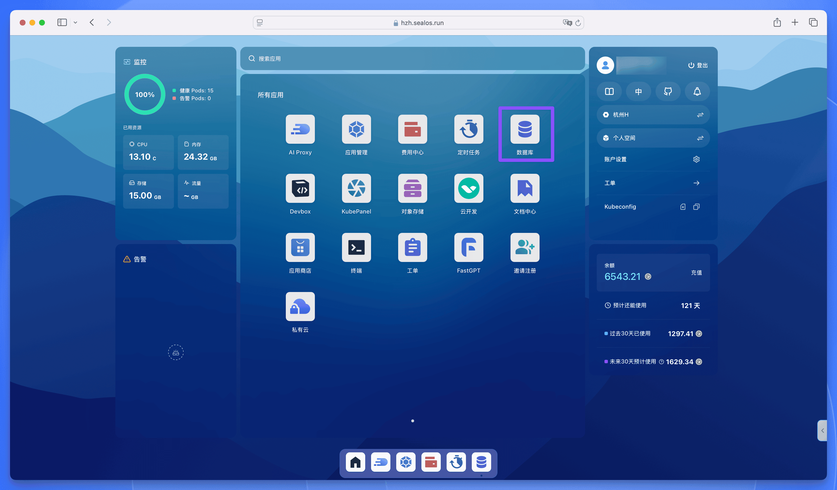Click the CPU 13.10 c card
The image size is (837, 490).
(x=148, y=152)
